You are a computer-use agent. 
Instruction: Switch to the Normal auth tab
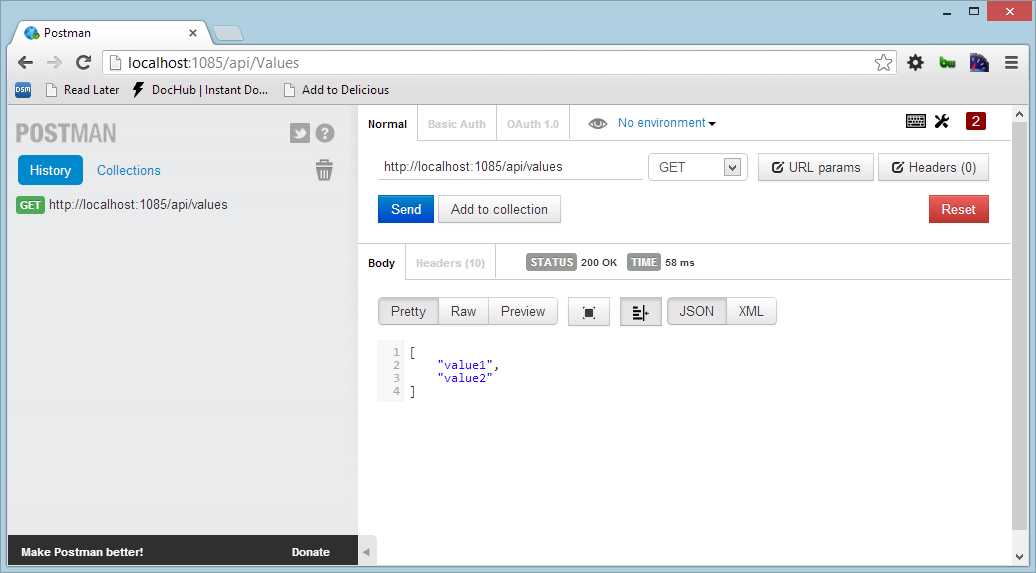tap(387, 124)
